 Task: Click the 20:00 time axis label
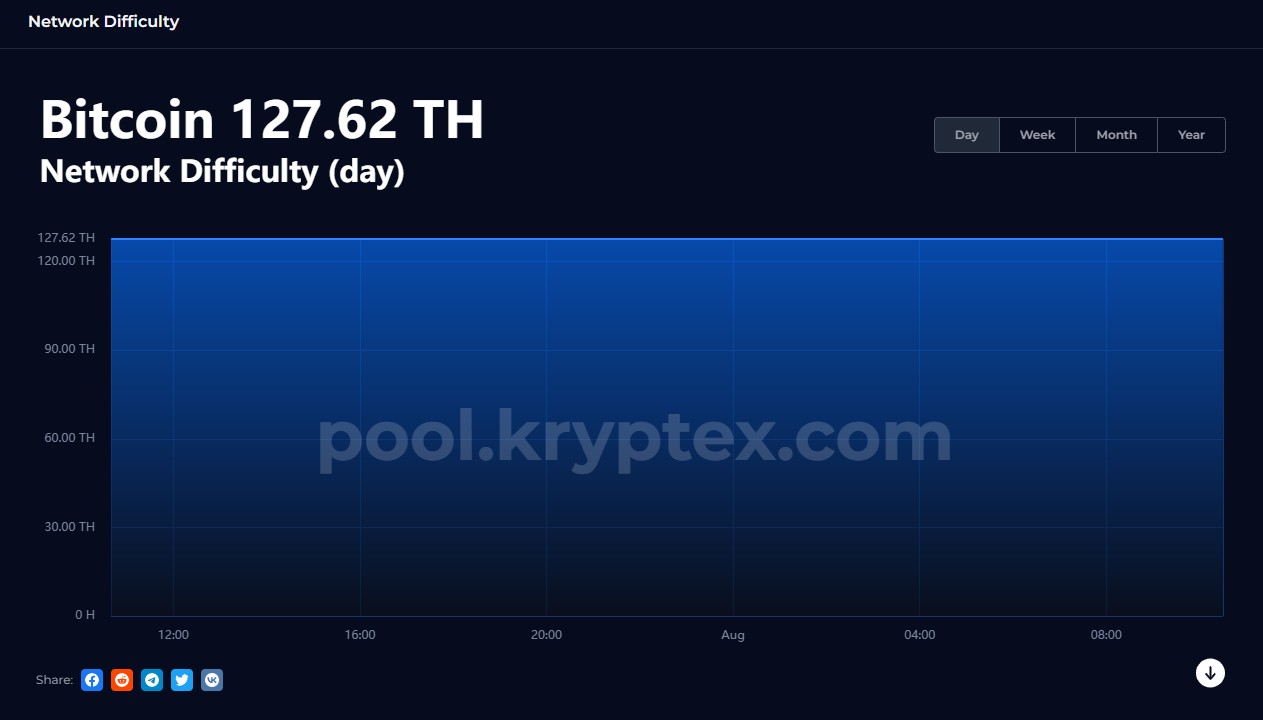click(x=546, y=635)
